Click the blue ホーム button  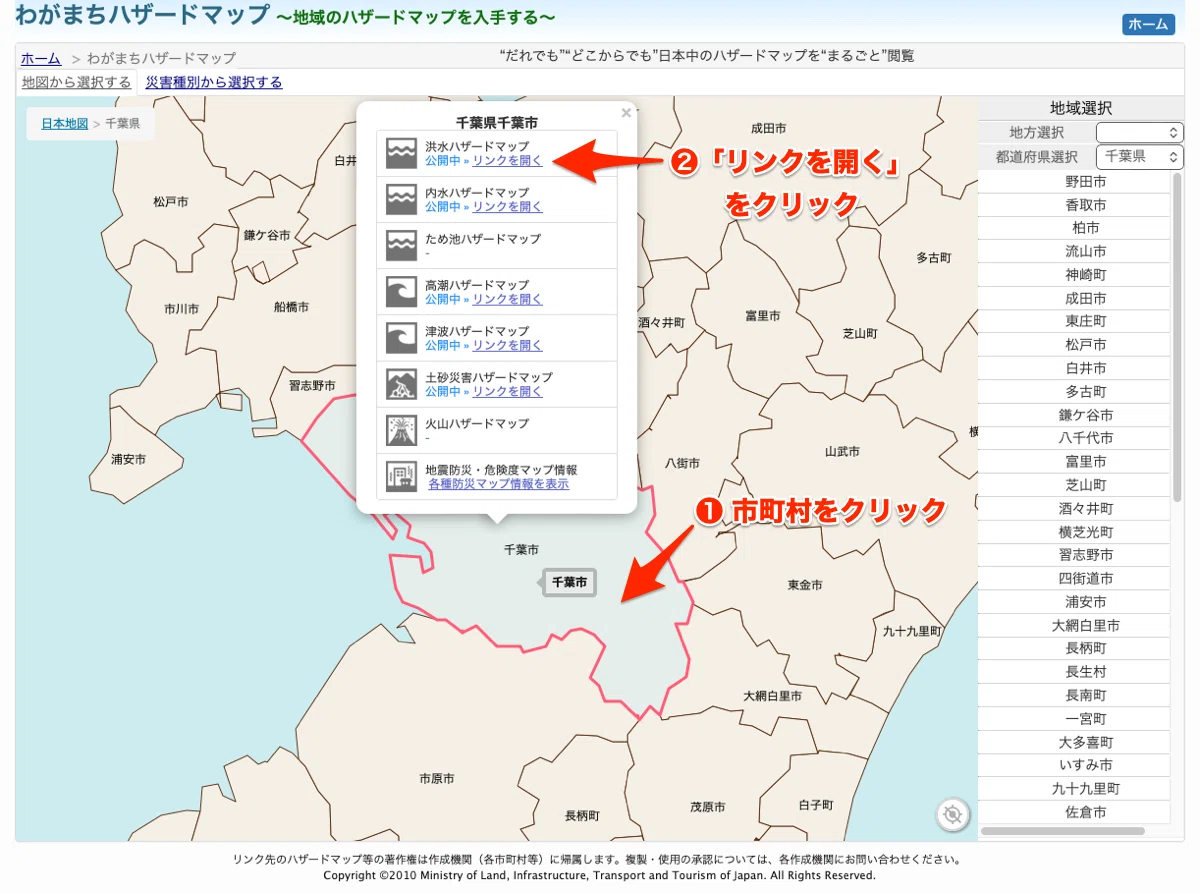coord(1148,25)
